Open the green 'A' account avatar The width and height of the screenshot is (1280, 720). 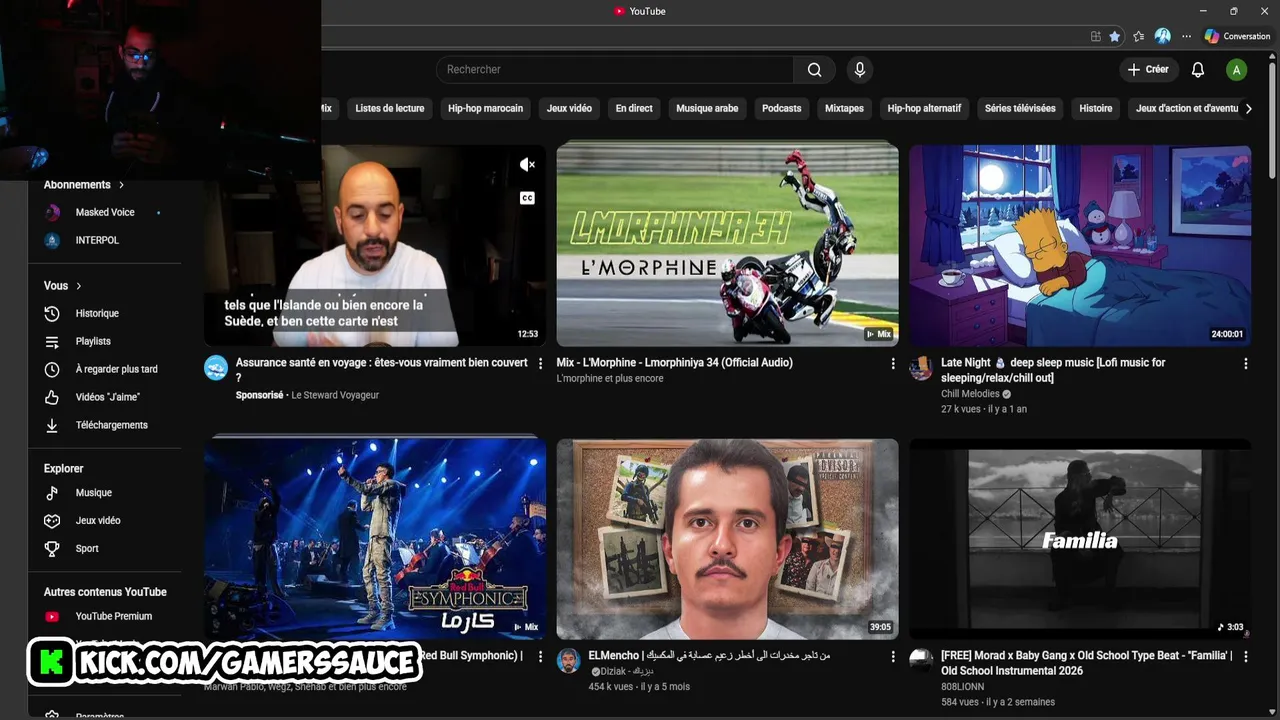click(1237, 70)
